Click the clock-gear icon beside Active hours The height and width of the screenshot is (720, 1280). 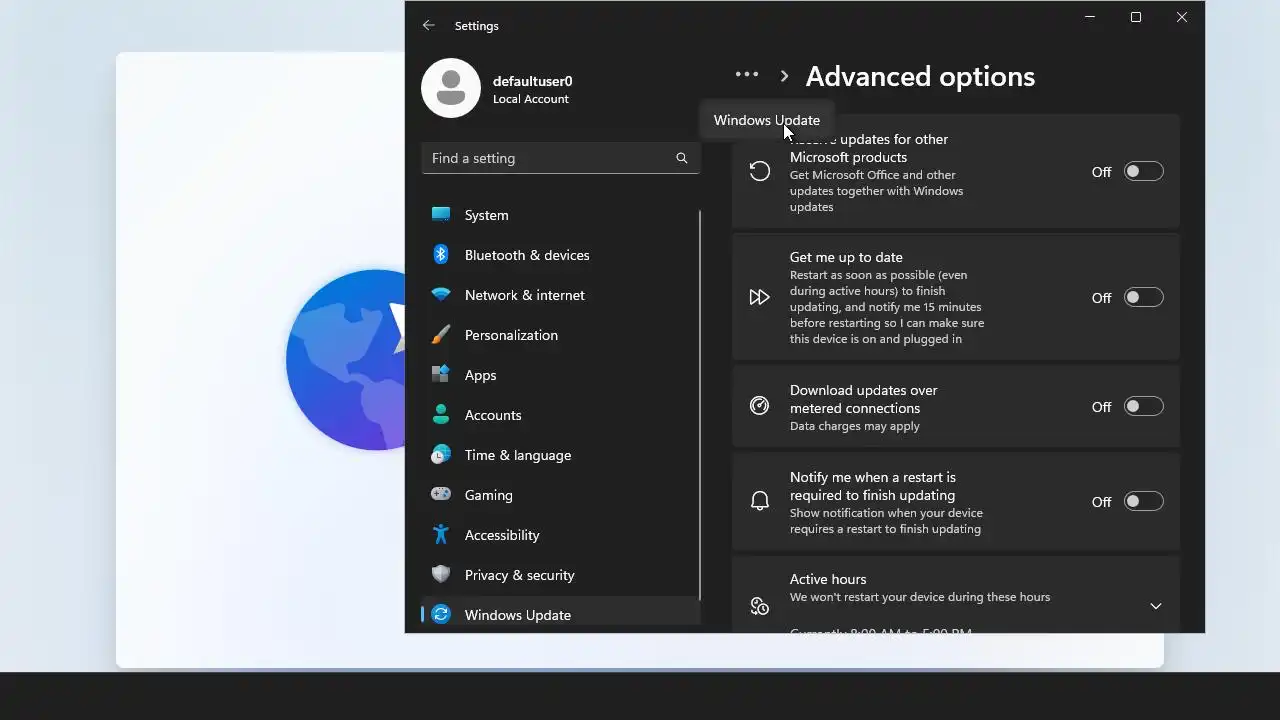coord(760,605)
